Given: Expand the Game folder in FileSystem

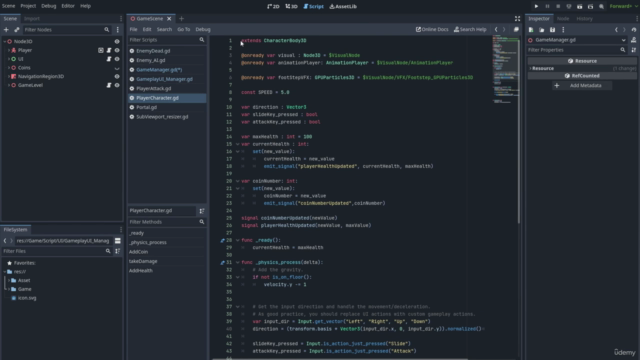Looking at the screenshot, I should coord(9,289).
